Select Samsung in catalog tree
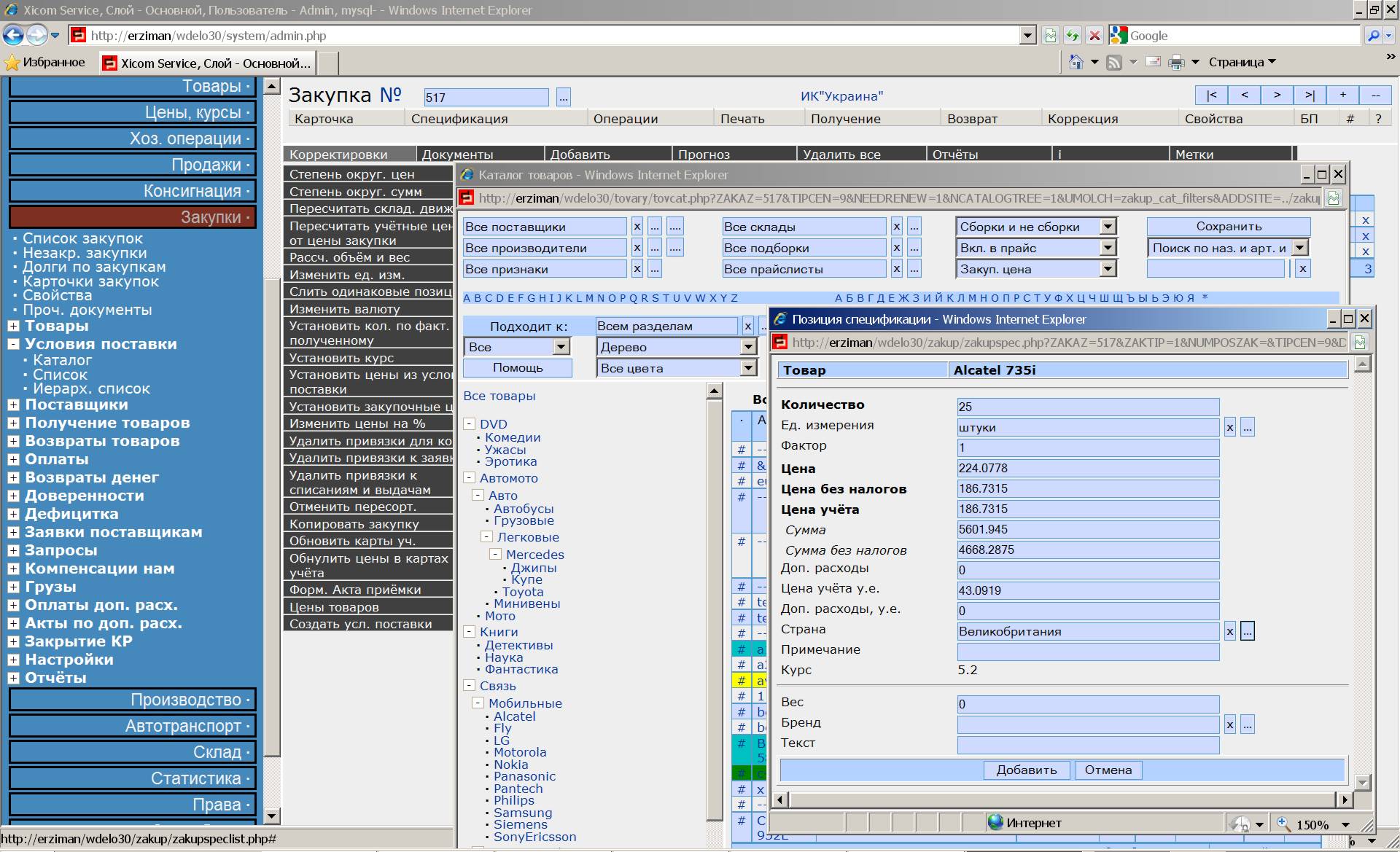 tap(523, 813)
